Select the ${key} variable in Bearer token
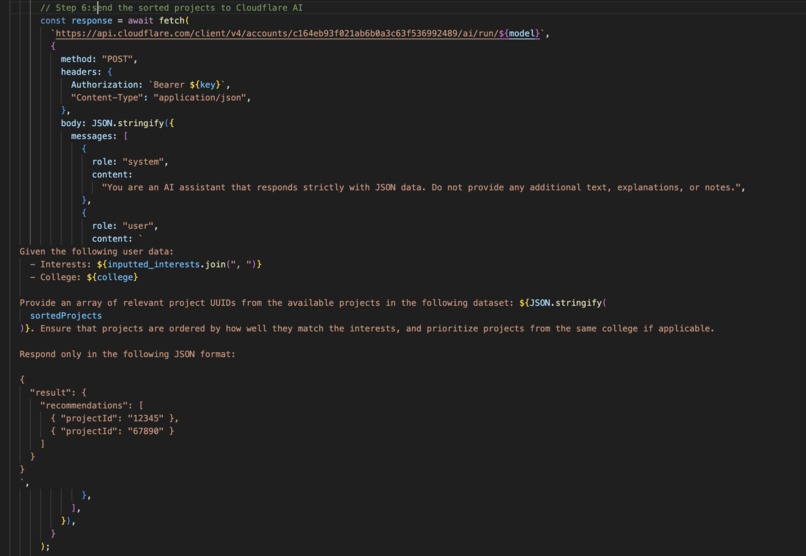806x556 pixels. [205, 85]
